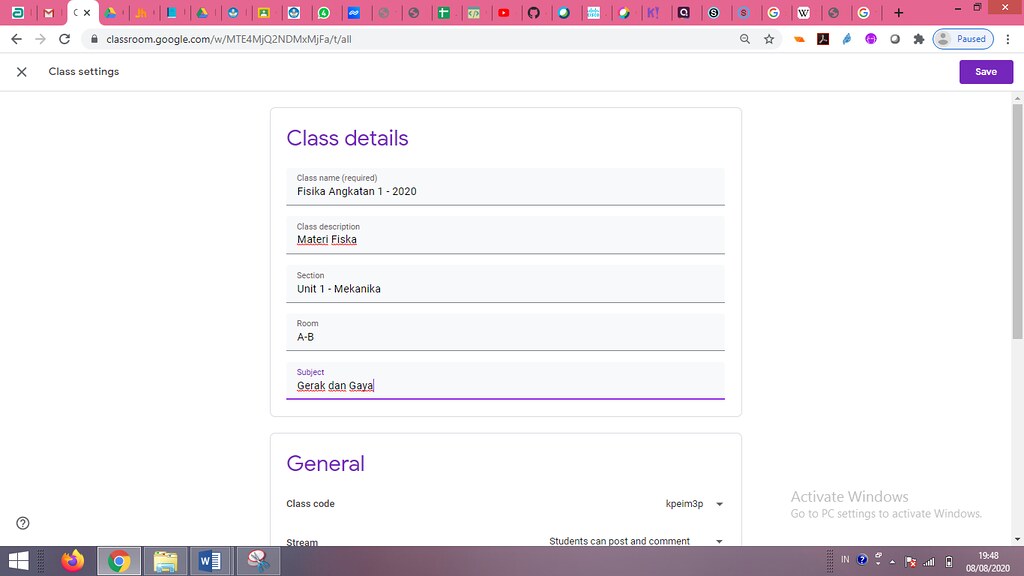Open Microsoft Word from the taskbar
This screenshot has width=1024, height=576.
point(210,561)
